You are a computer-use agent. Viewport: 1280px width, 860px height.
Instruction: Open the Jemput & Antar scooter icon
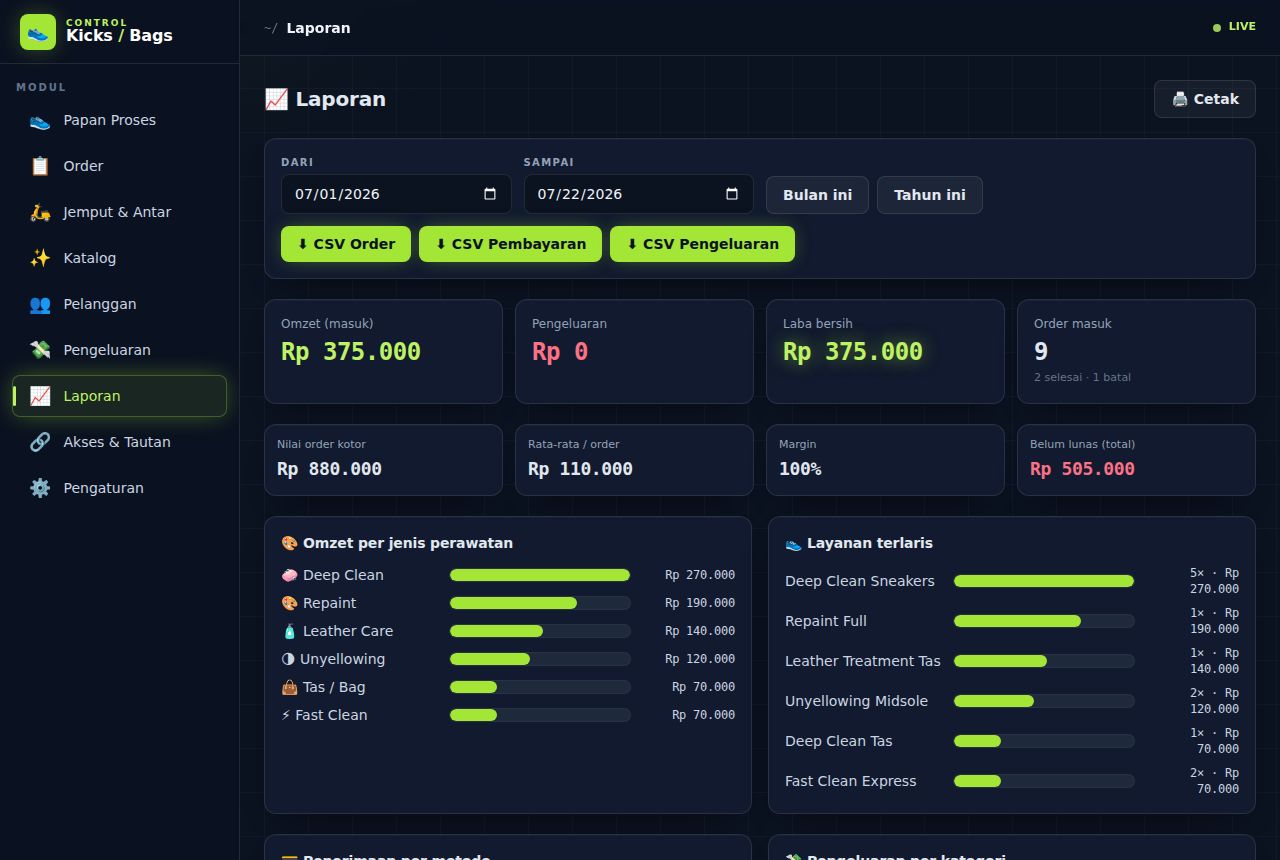[x=40, y=212]
